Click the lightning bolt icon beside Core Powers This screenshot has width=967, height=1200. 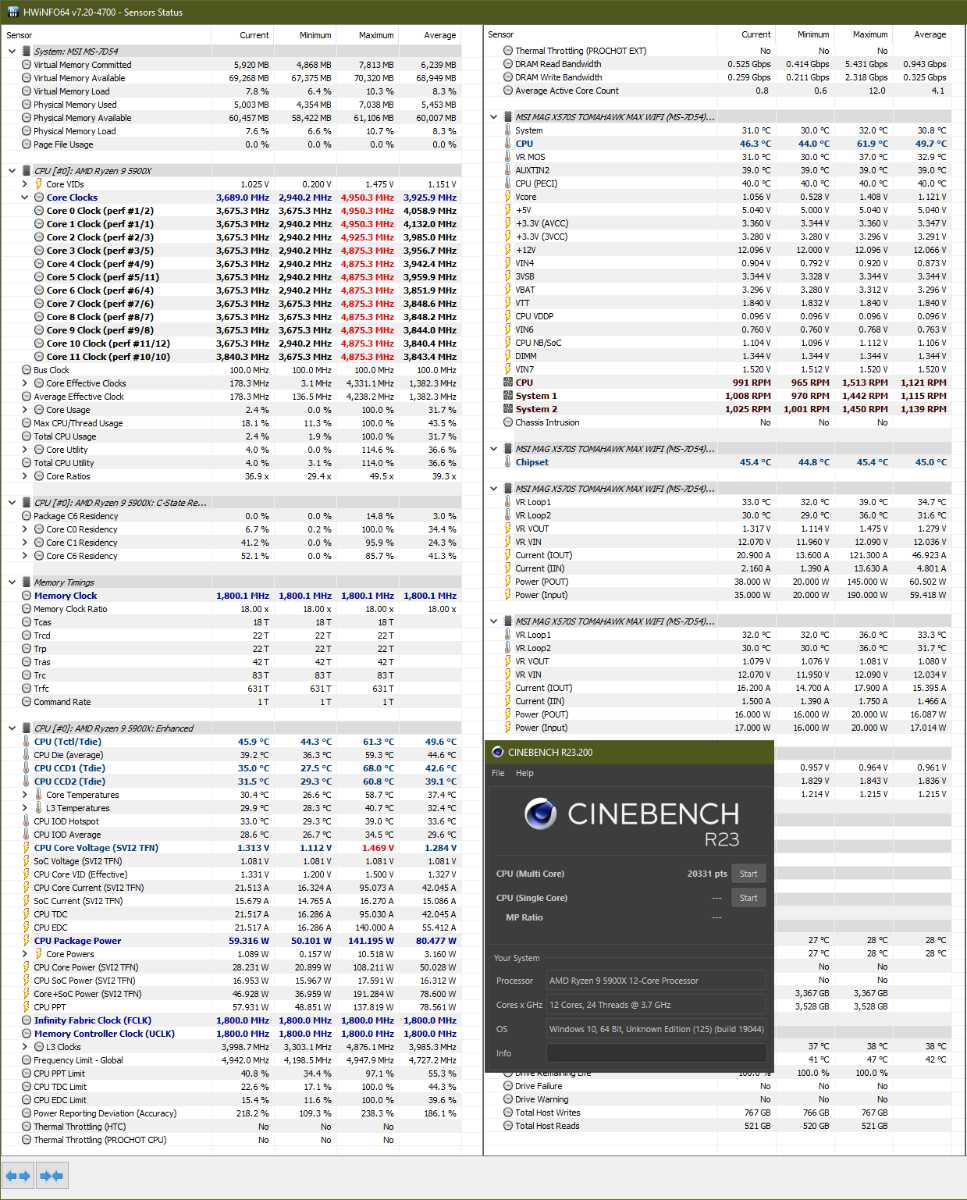point(39,954)
